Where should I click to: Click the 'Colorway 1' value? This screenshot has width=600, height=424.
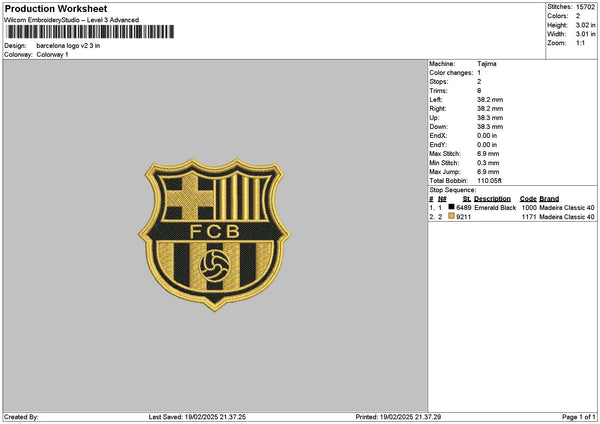[52, 55]
